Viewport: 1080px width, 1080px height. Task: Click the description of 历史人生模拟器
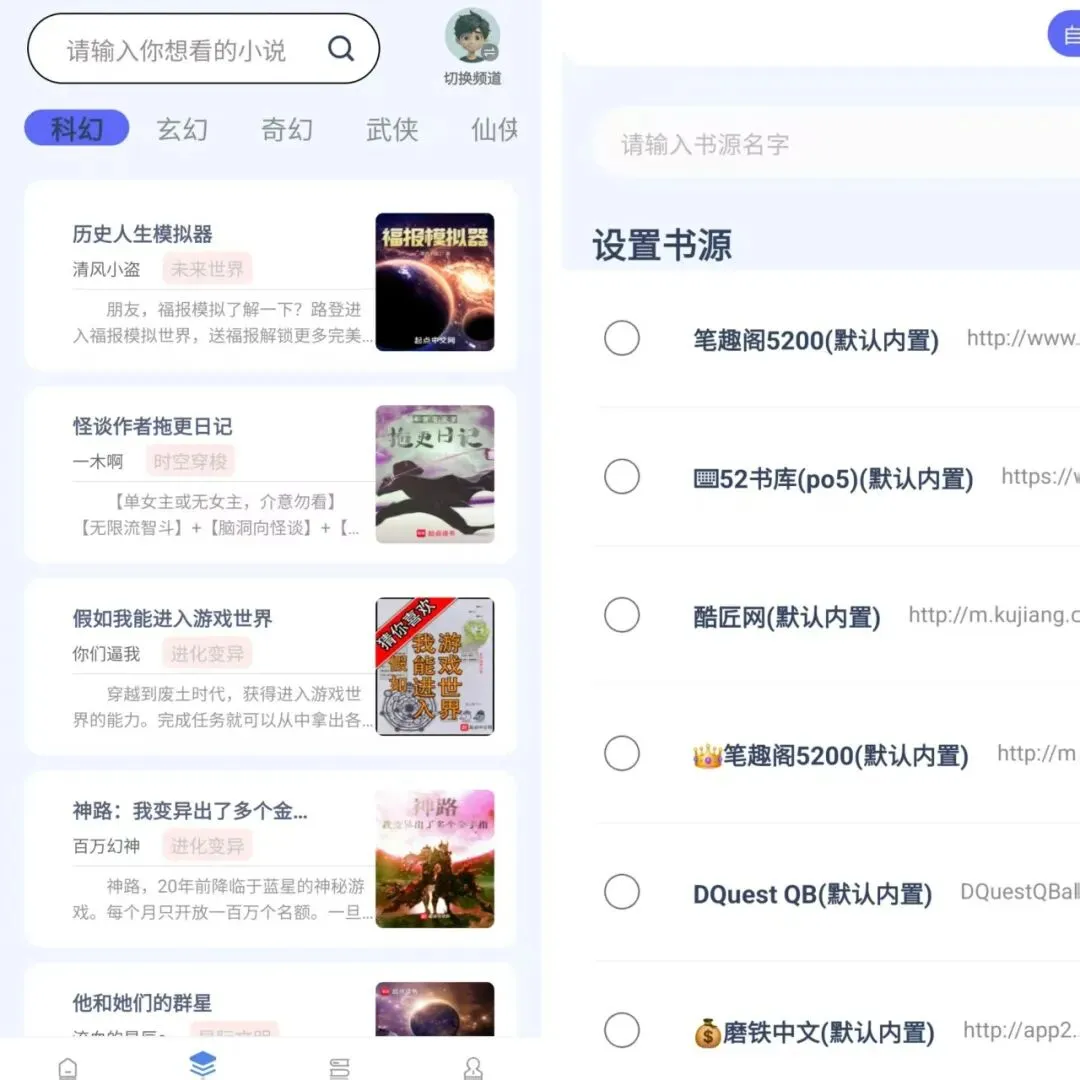(x=222, y=322)
